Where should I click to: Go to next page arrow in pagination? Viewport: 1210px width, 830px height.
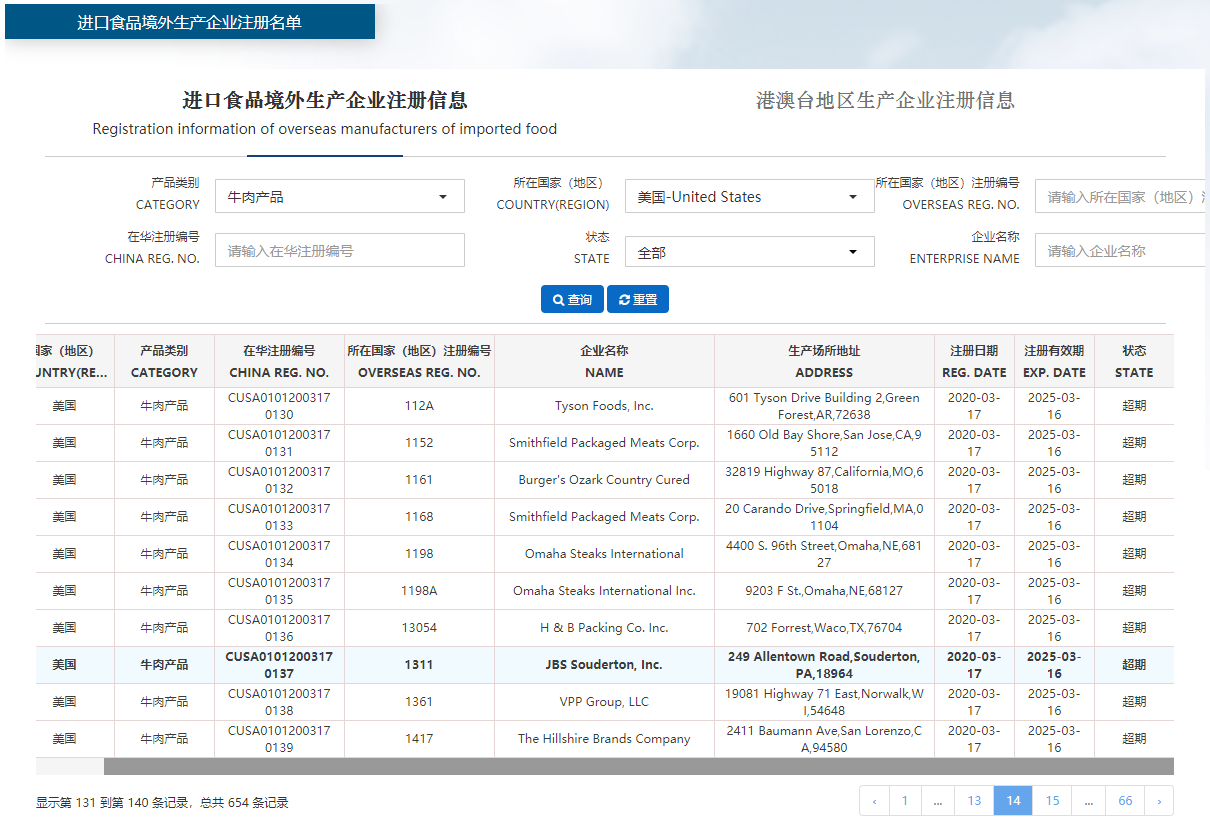tap(1159, 801)
